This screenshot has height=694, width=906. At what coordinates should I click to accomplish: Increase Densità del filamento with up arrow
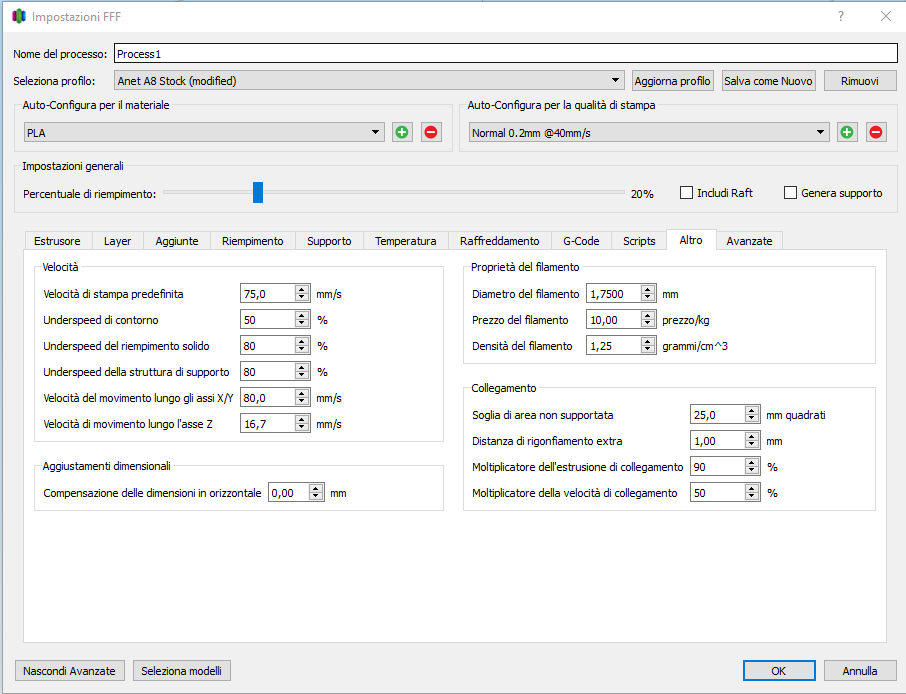tap(648, 342)
